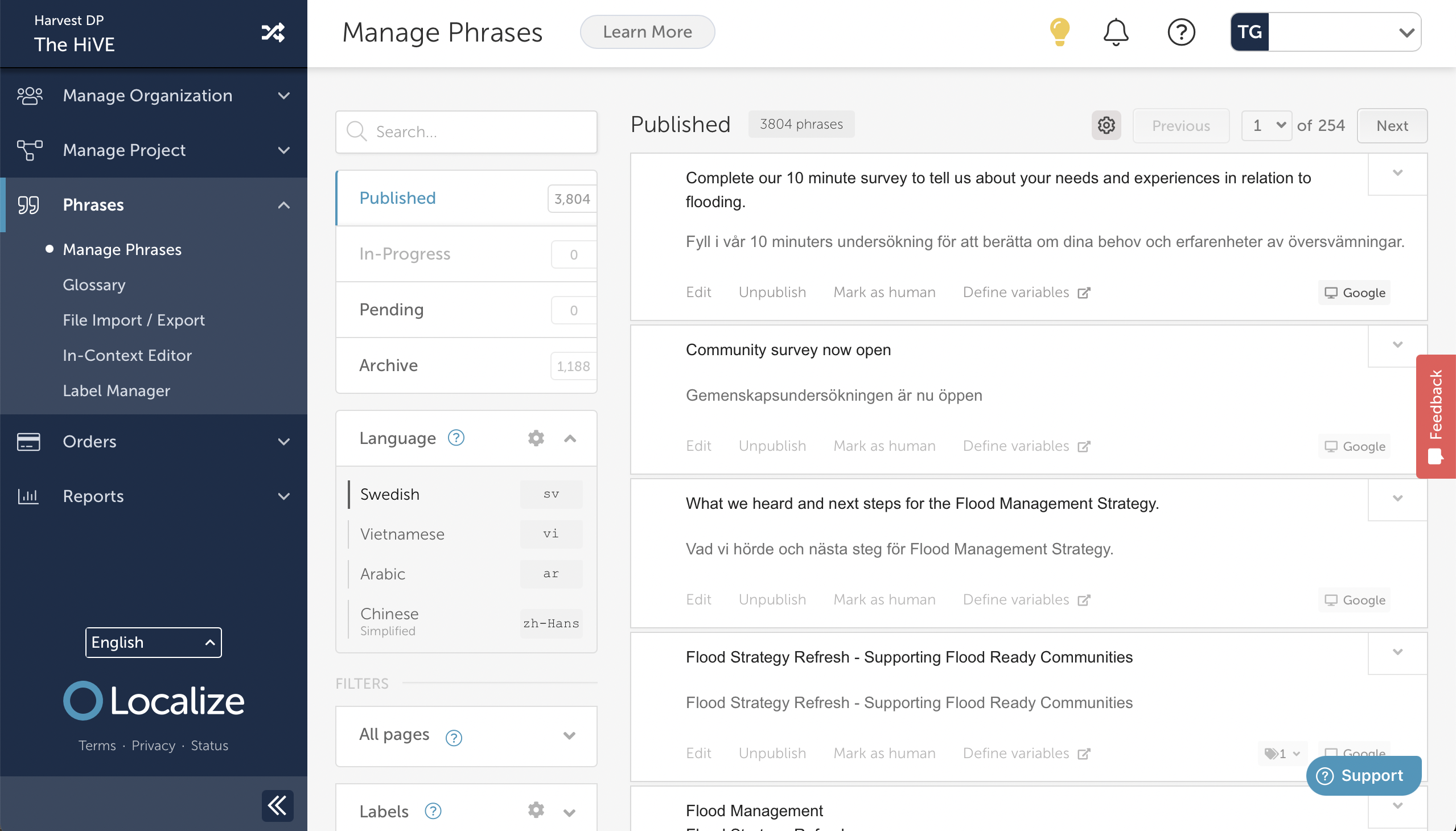Click the Labels settings gear icon

(x=536, y=810)
